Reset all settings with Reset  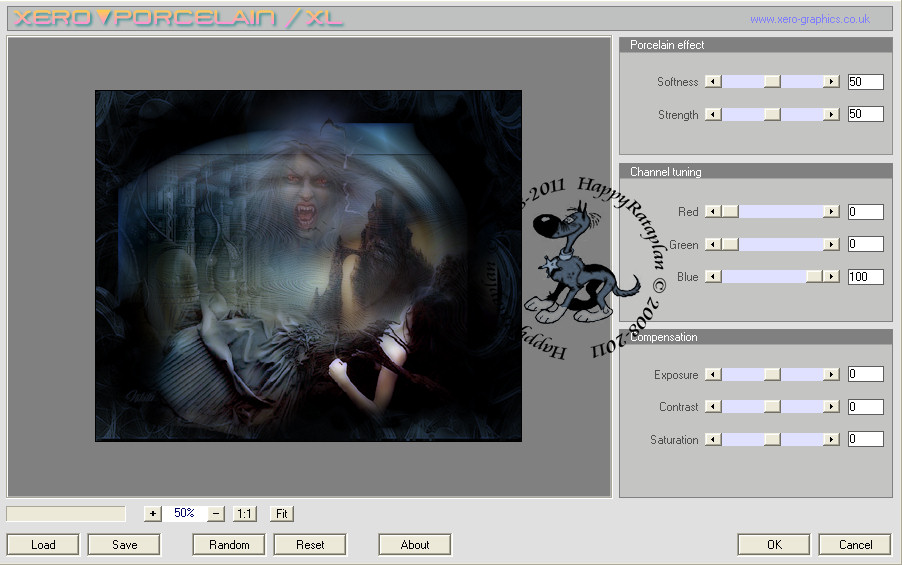pyautogui.click(x=310, y=545)
